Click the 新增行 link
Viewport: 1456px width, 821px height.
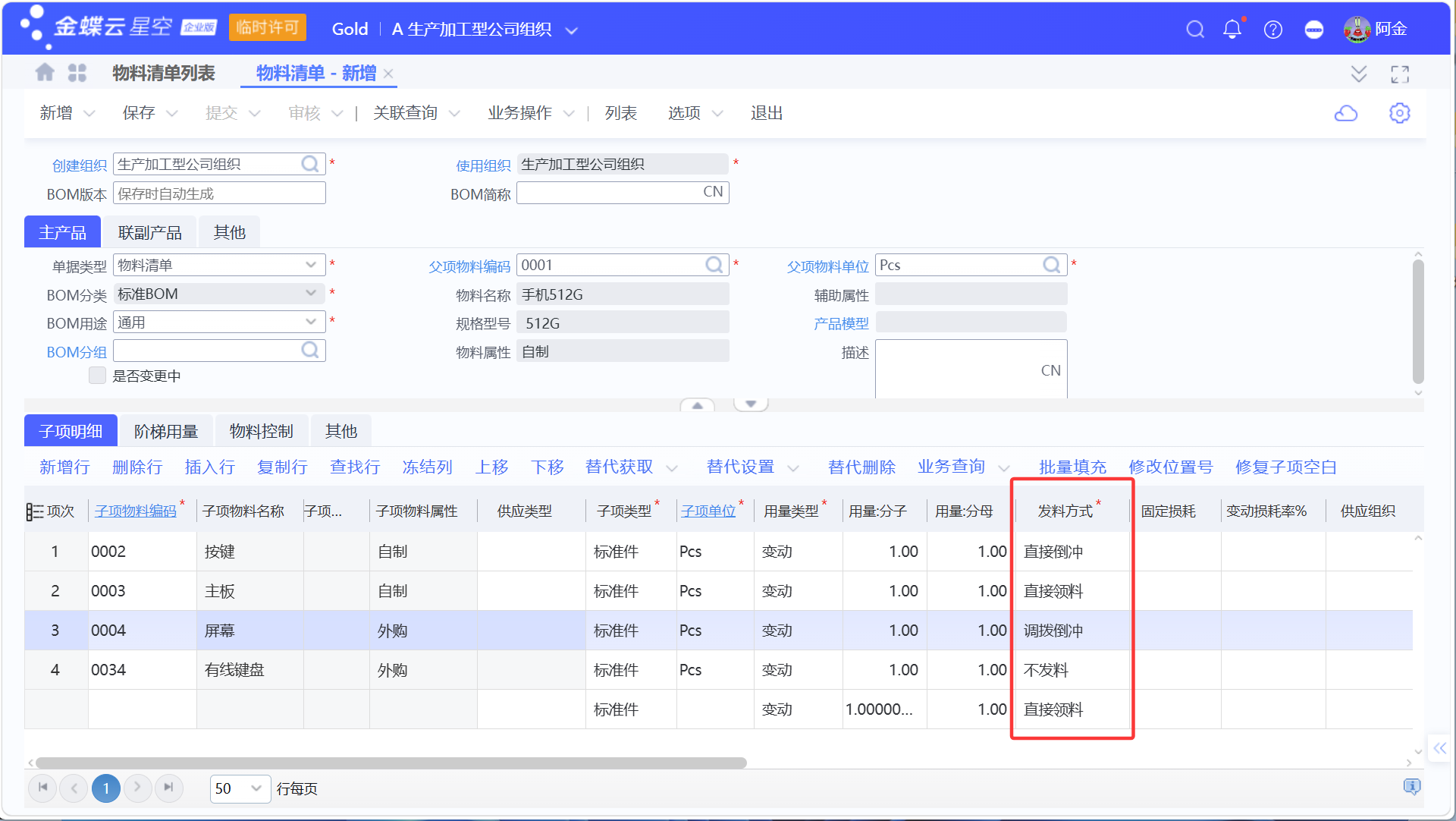coord(64,467)
